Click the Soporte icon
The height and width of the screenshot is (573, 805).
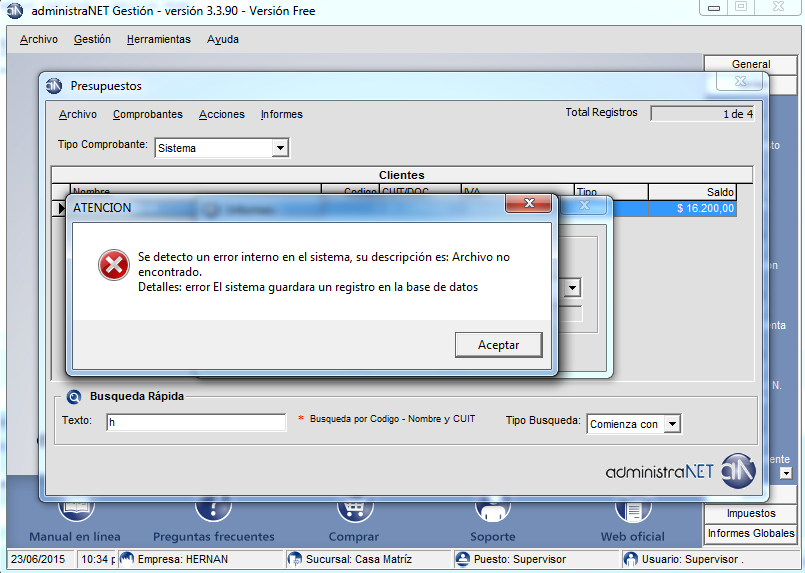(493, 507)
